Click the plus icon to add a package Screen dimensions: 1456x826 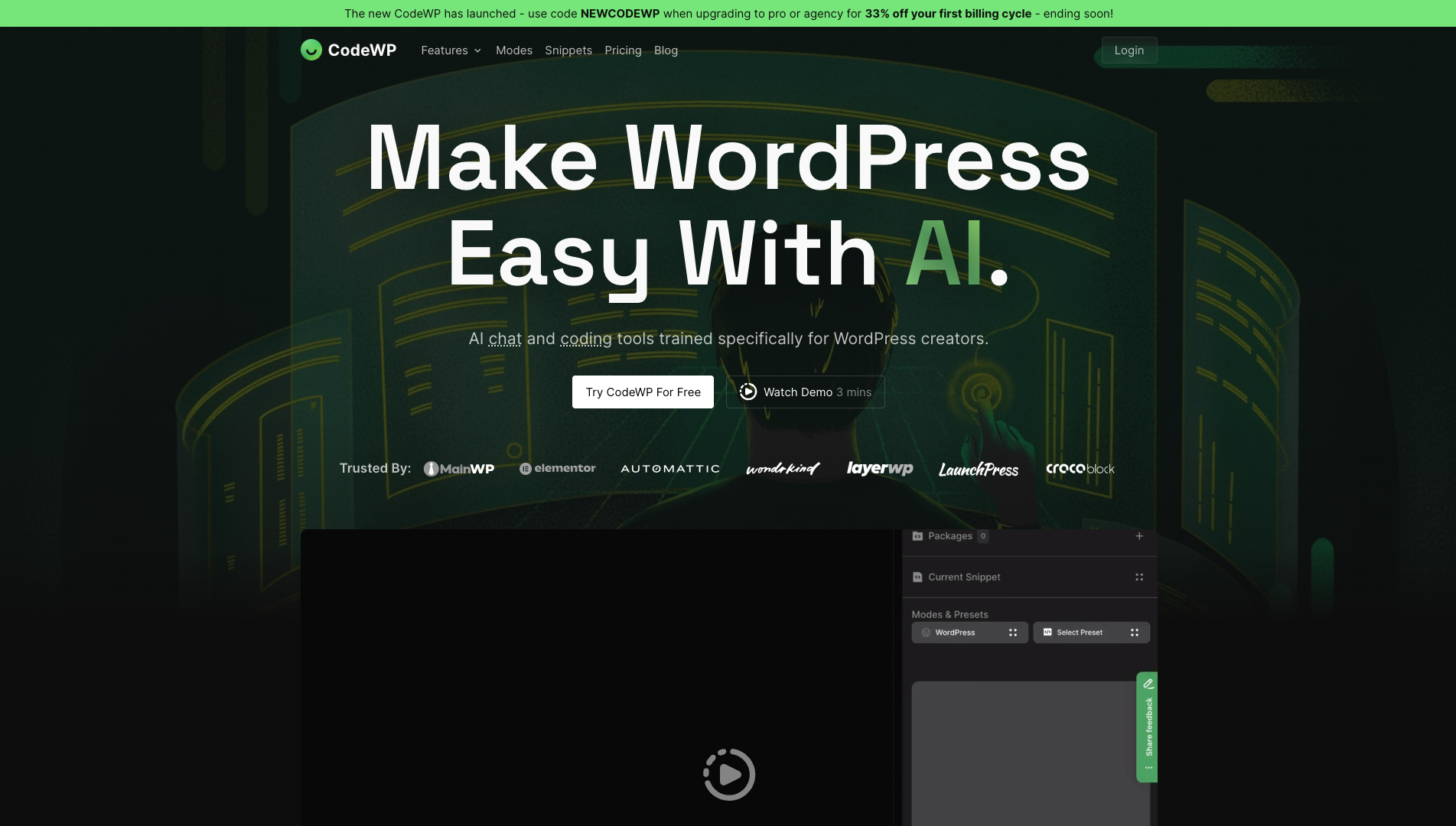tap(1139, 536)
